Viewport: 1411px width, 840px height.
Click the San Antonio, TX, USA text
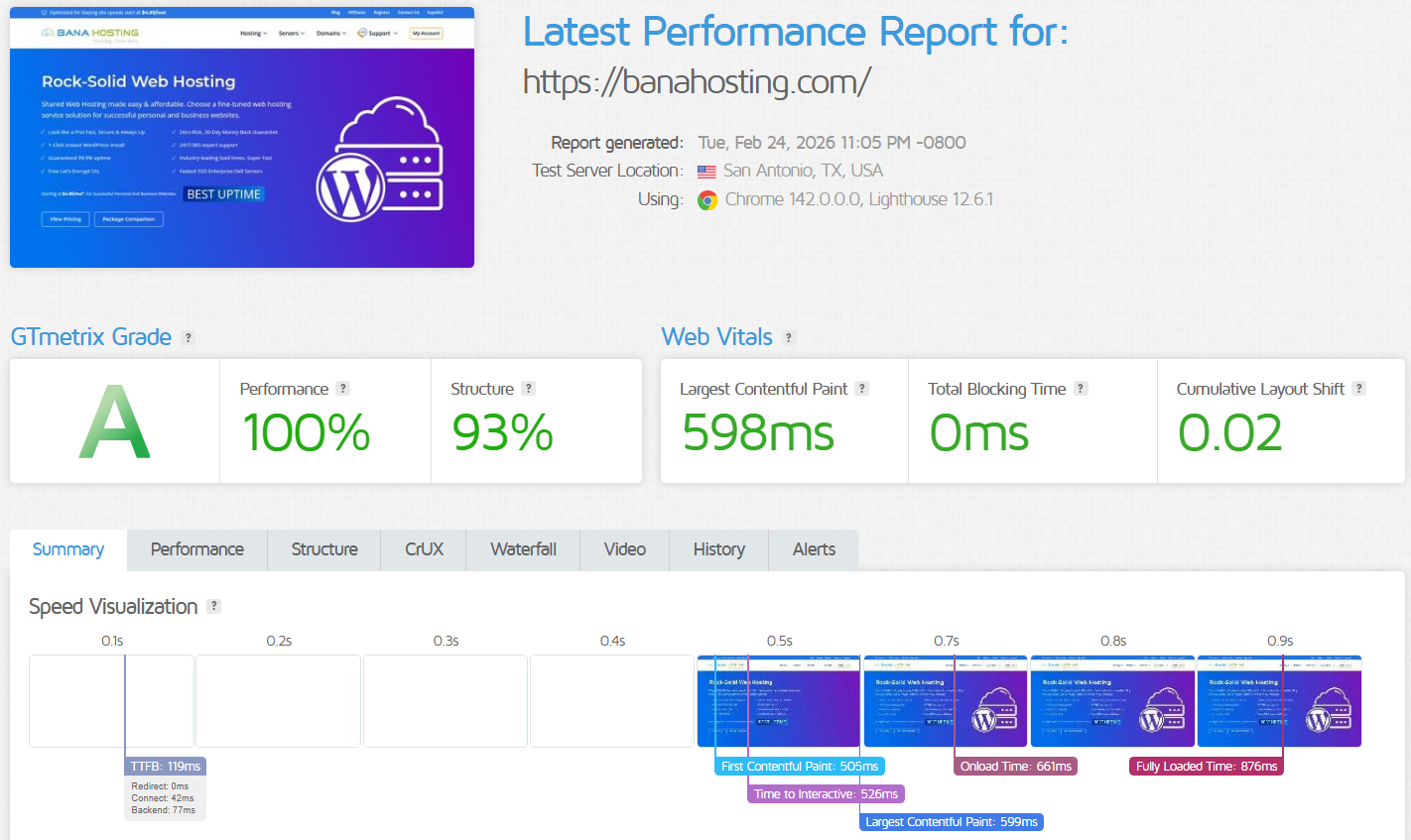(803, 171)
